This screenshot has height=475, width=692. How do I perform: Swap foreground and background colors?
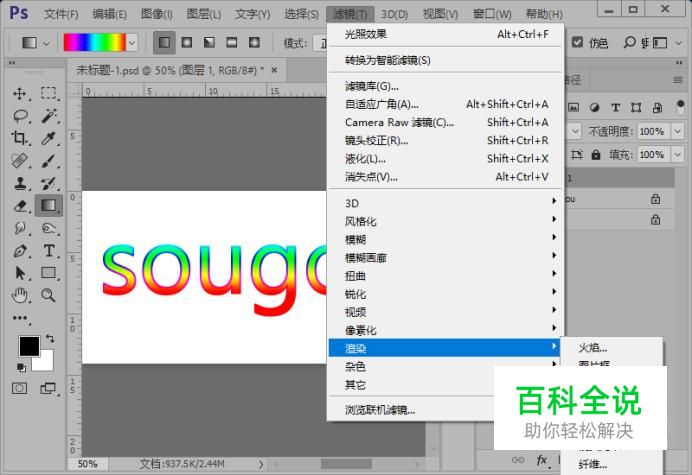(50, 339)
